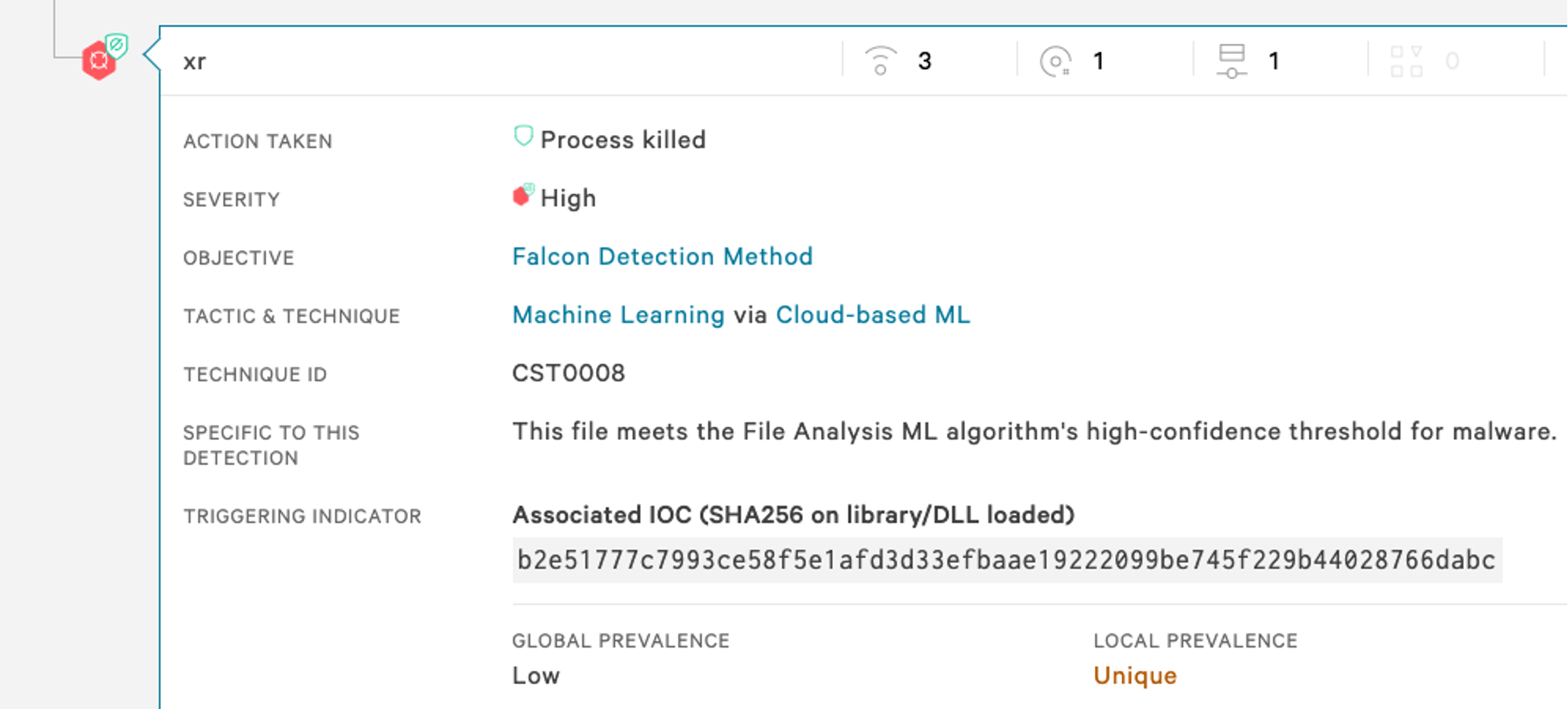Click the Unique local prevalence value
Image resolution: width=1568 pixels, height=709 pixels.
1135,676
